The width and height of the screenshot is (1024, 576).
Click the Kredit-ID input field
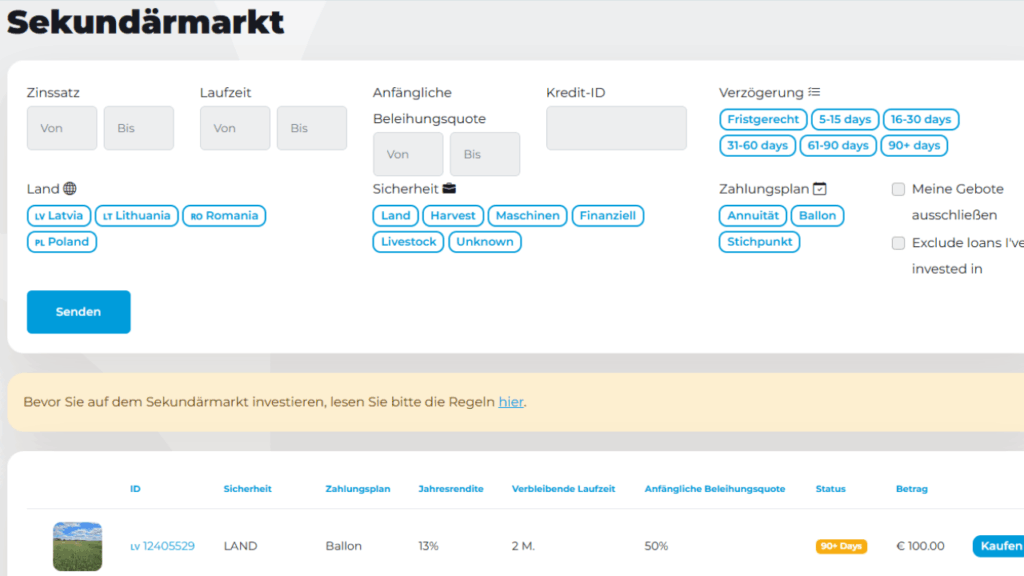tap(616, 128)
